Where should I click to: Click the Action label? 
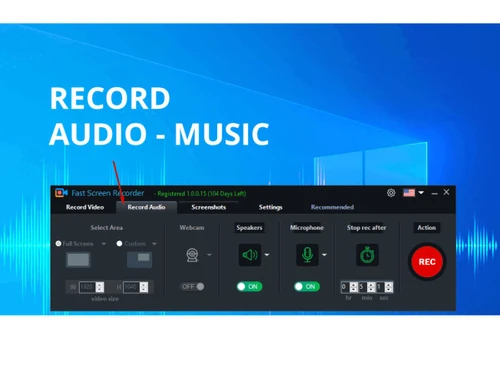(427, 228)
